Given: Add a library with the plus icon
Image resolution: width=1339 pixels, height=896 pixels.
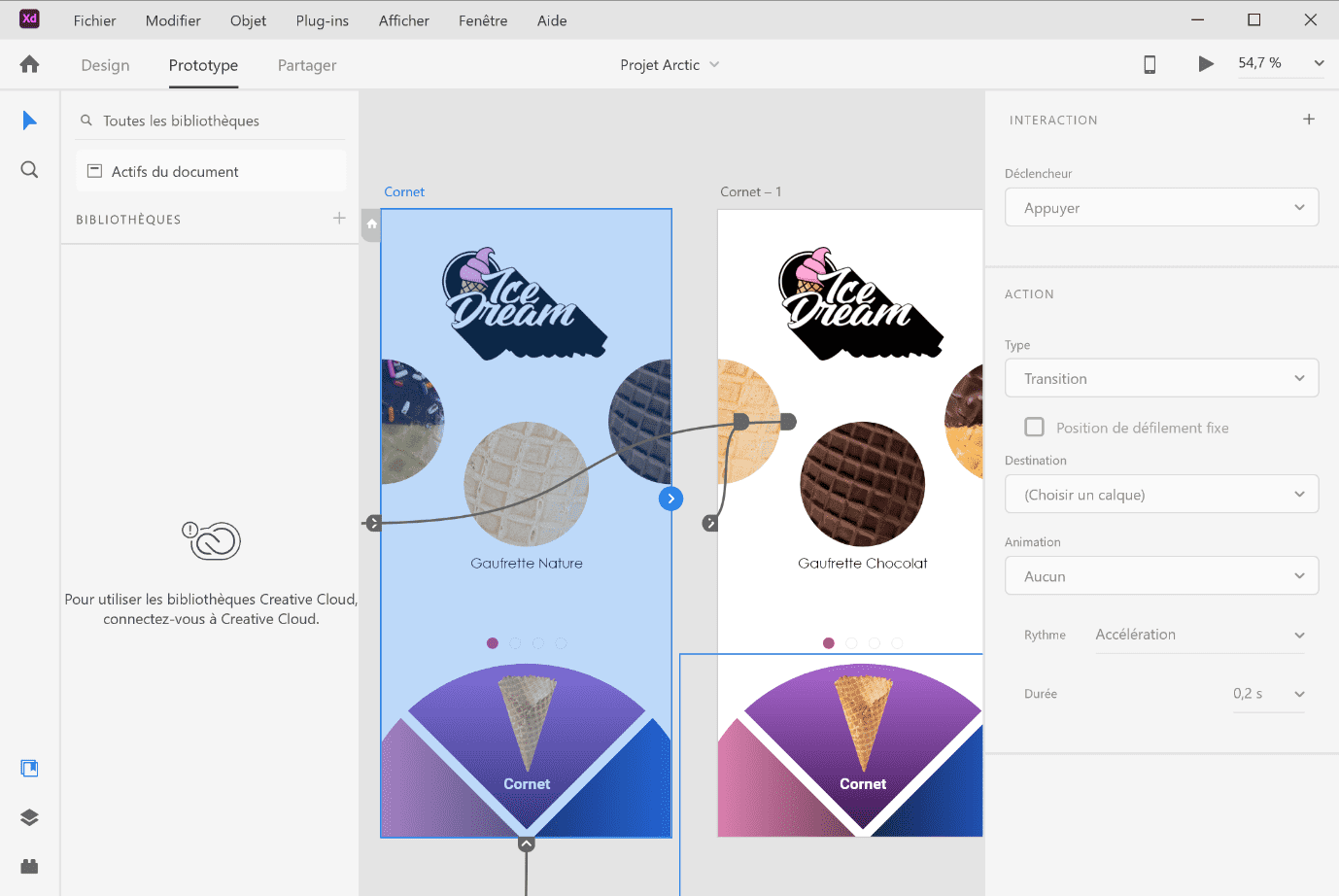Looking at the screenshot, I should 339,218.
